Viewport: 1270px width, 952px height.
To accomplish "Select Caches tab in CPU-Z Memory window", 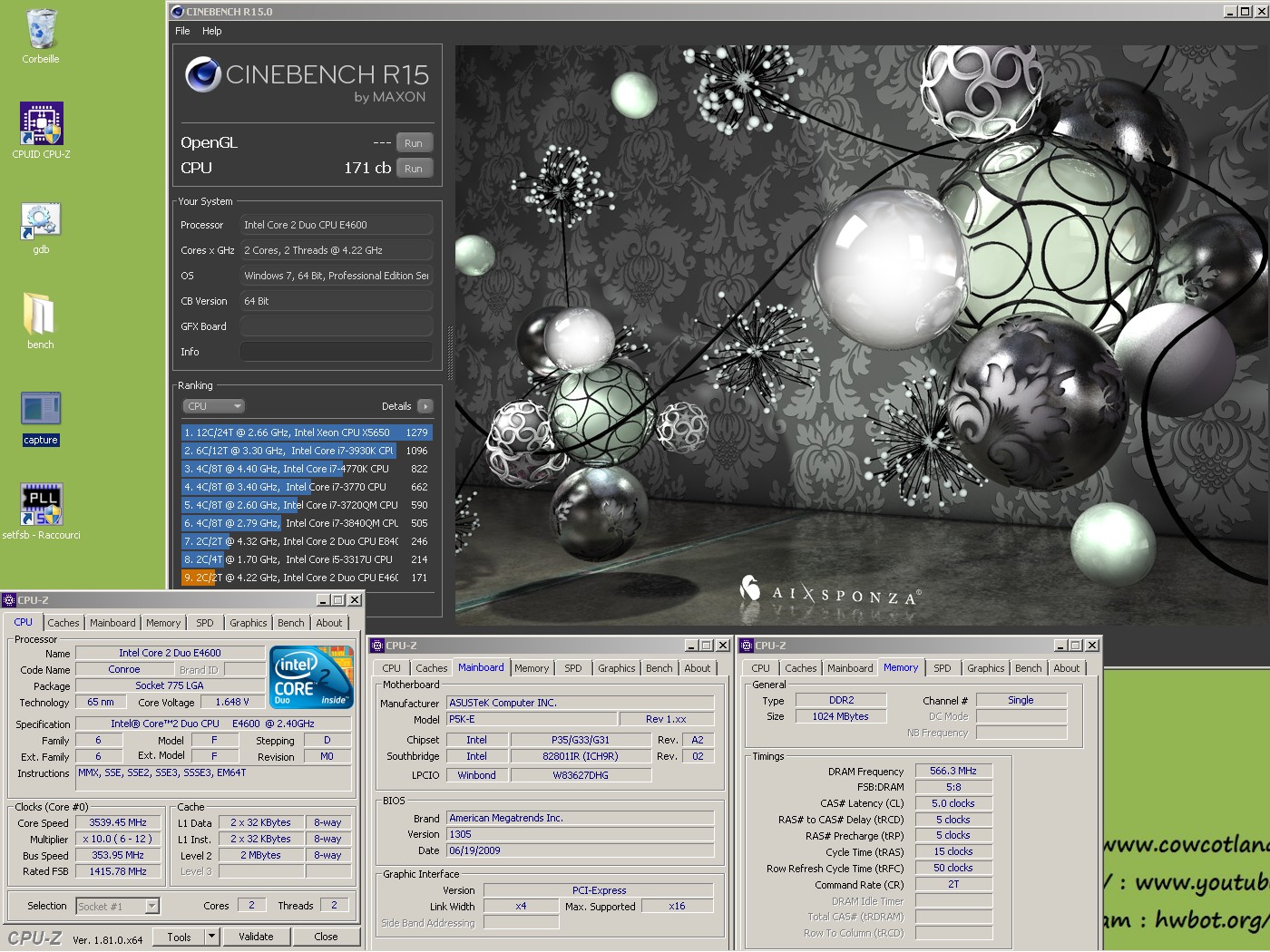I will 801,668.
